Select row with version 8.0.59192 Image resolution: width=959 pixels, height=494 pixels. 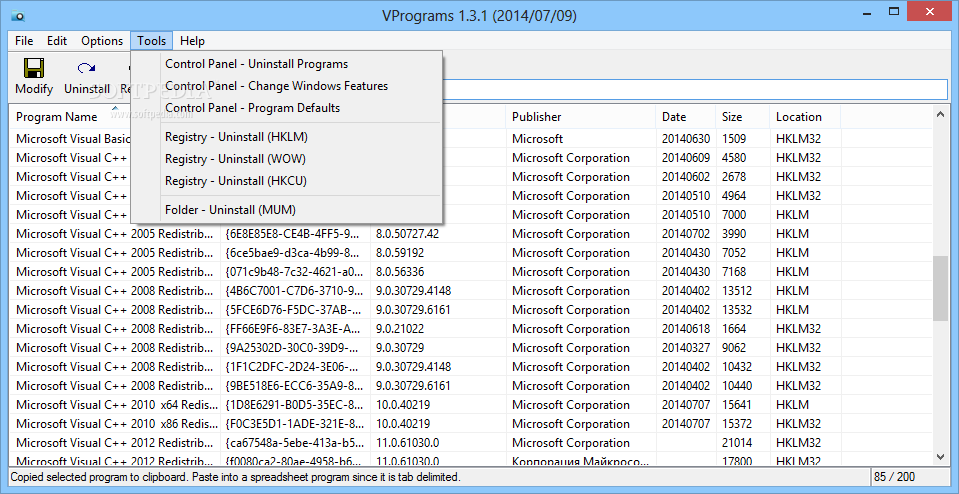(471, 253)
